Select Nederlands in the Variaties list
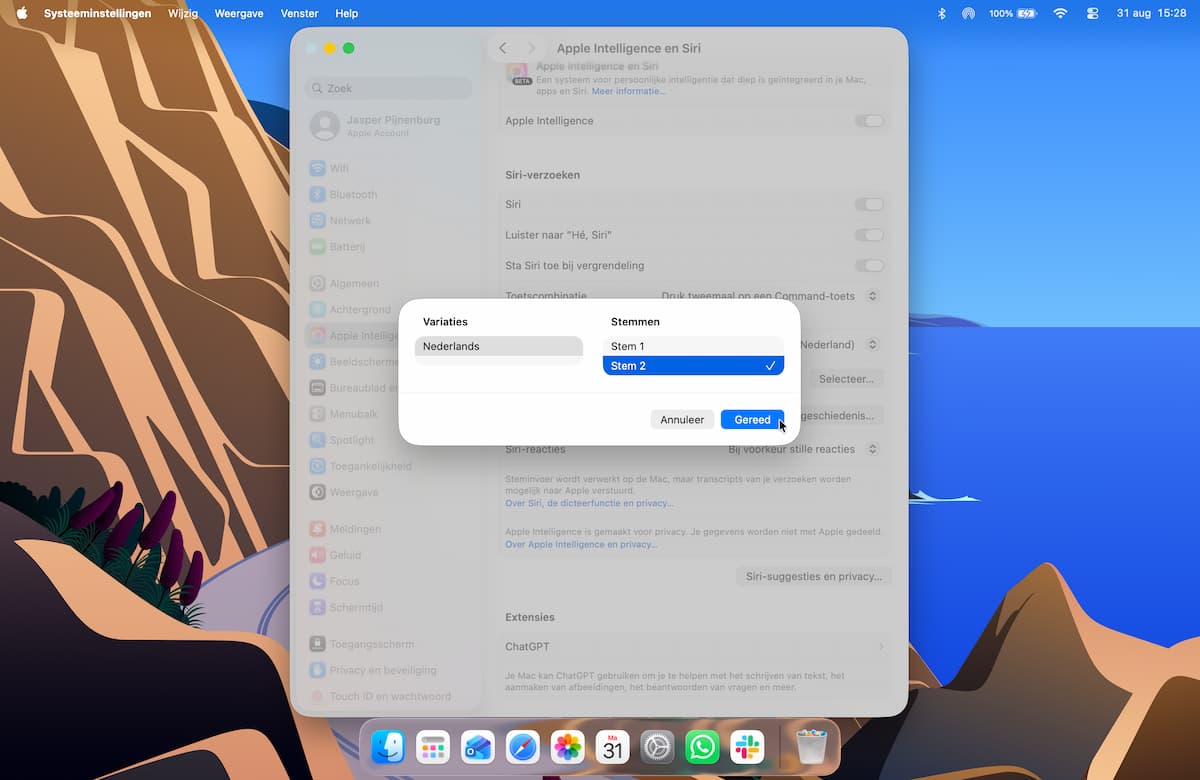The width and height of the screenshot is (1200, 780). pyautogui.click(x=498, y=346)
